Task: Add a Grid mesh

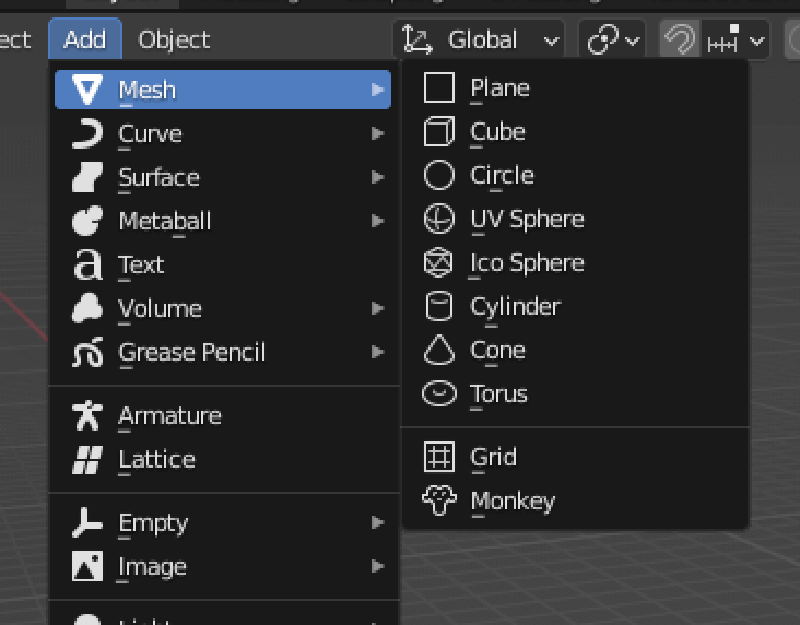Action: 494,457
